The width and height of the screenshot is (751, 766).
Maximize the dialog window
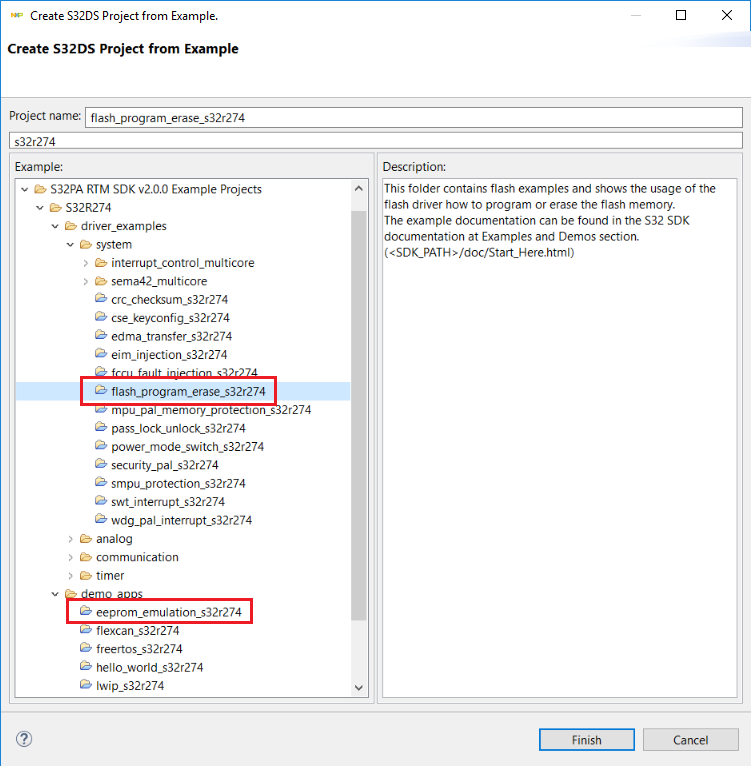[x=681, y=16]
